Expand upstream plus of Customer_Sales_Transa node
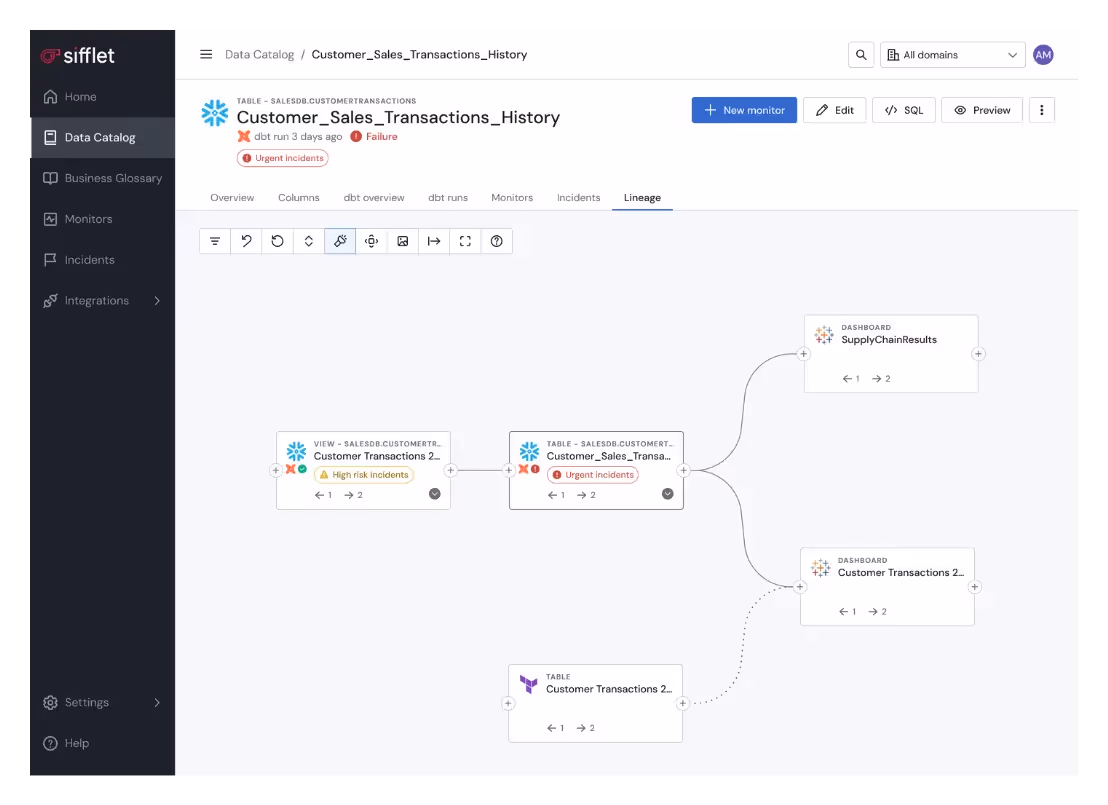The width and height of the screenshot is (1108, 805). (x=509, y=471)
